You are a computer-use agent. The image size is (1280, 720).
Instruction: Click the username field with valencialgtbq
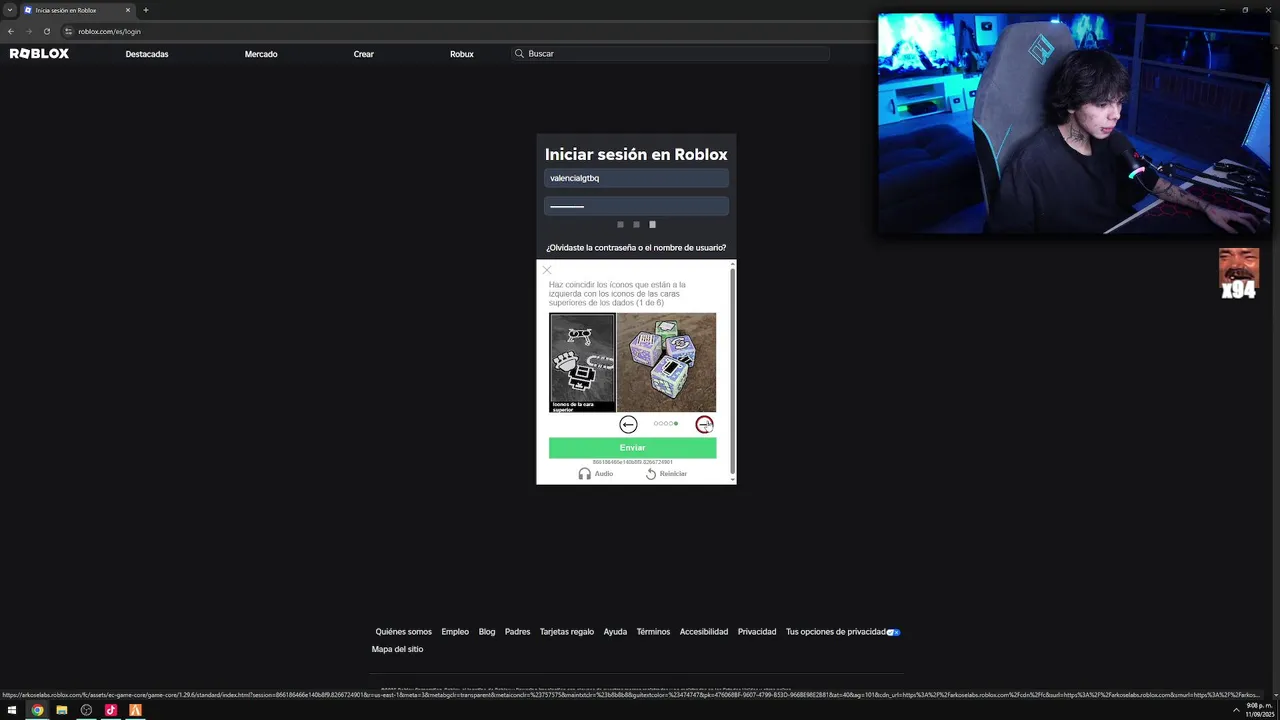click(636, 178)
